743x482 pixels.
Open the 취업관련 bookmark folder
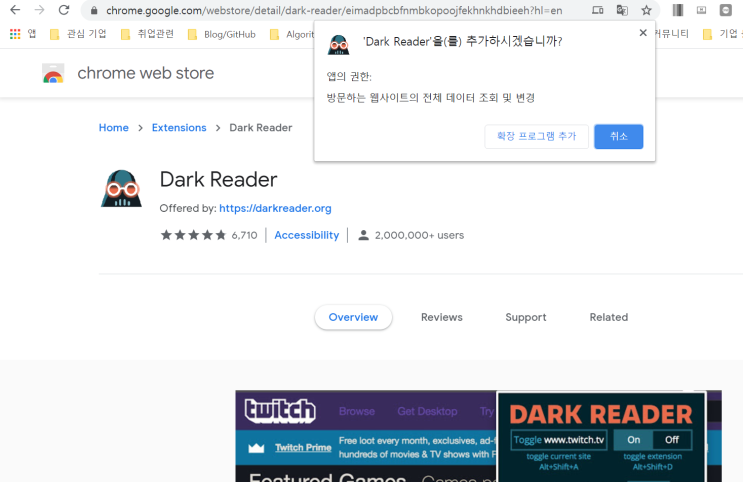147,34
